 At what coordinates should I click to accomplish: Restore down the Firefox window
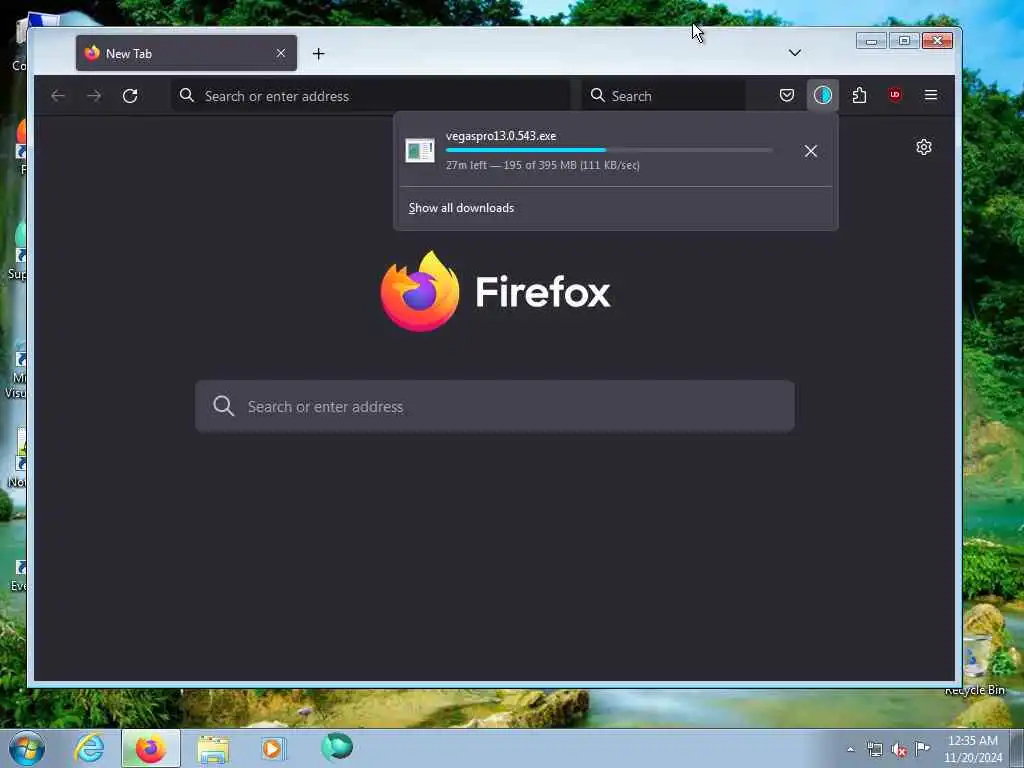point(904,41)
